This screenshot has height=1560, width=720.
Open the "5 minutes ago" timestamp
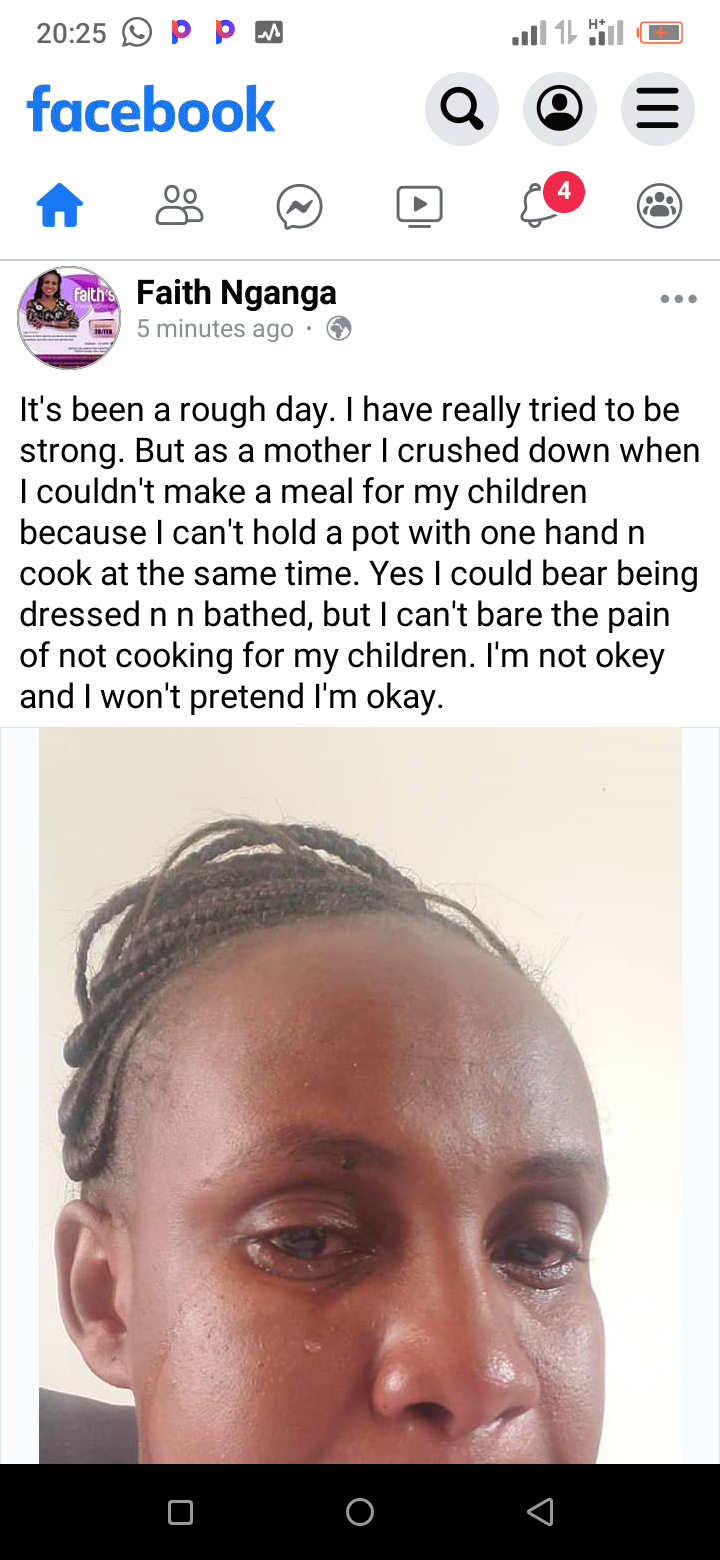pyautogui.click(x=215, y=329)
